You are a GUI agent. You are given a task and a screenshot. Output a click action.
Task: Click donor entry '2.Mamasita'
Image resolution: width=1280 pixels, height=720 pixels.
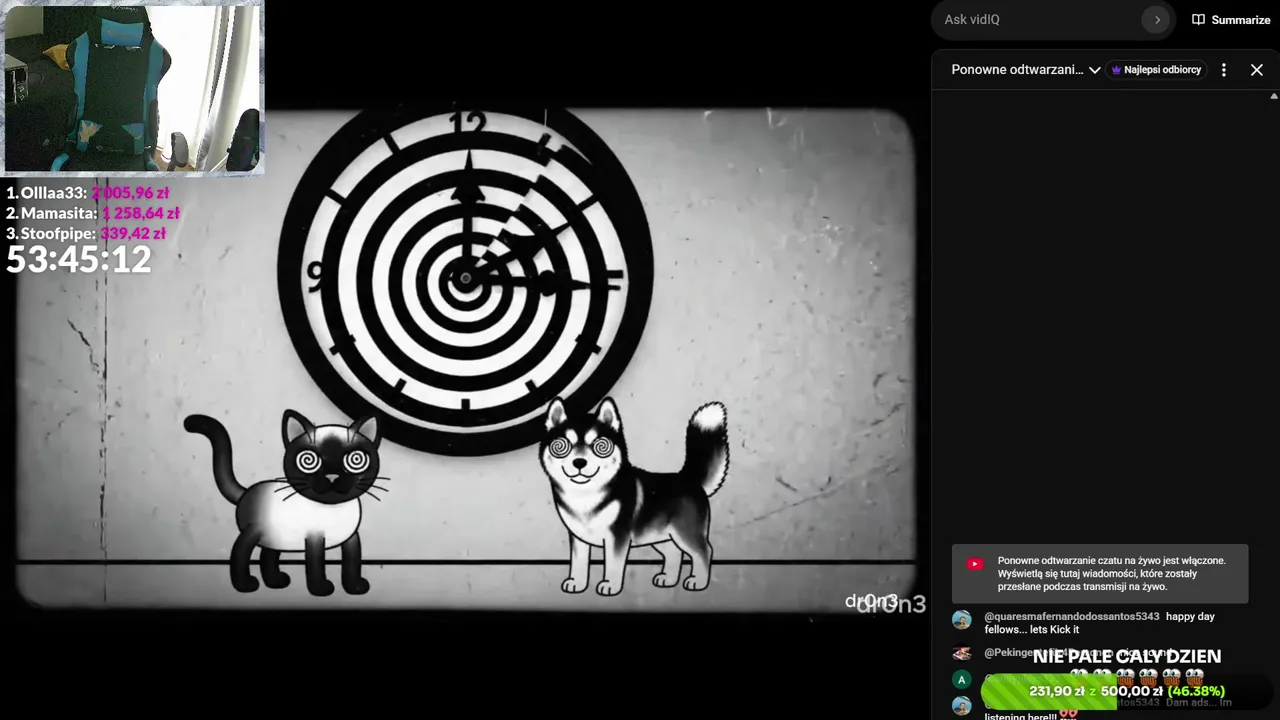coord(93,213)
